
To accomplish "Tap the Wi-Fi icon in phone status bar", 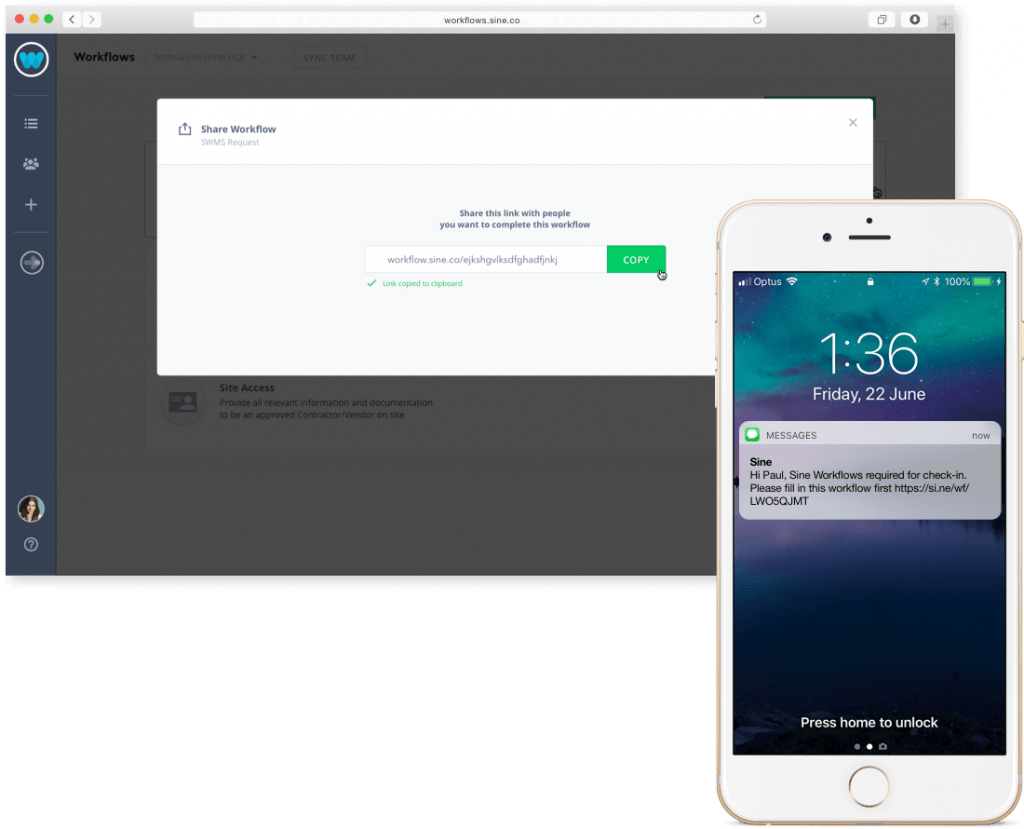I will tap(792, 282).
